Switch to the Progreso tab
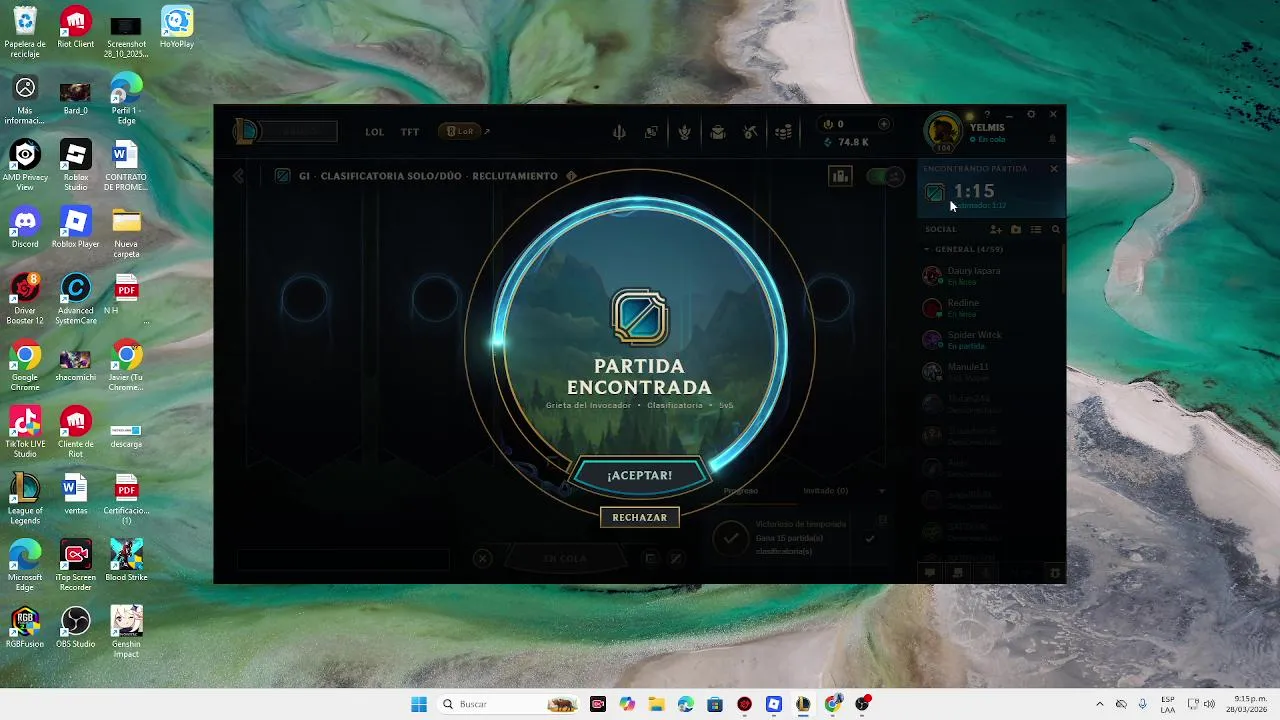Image resolution: width=1280 pixels, height=720 pixels. 741,491
